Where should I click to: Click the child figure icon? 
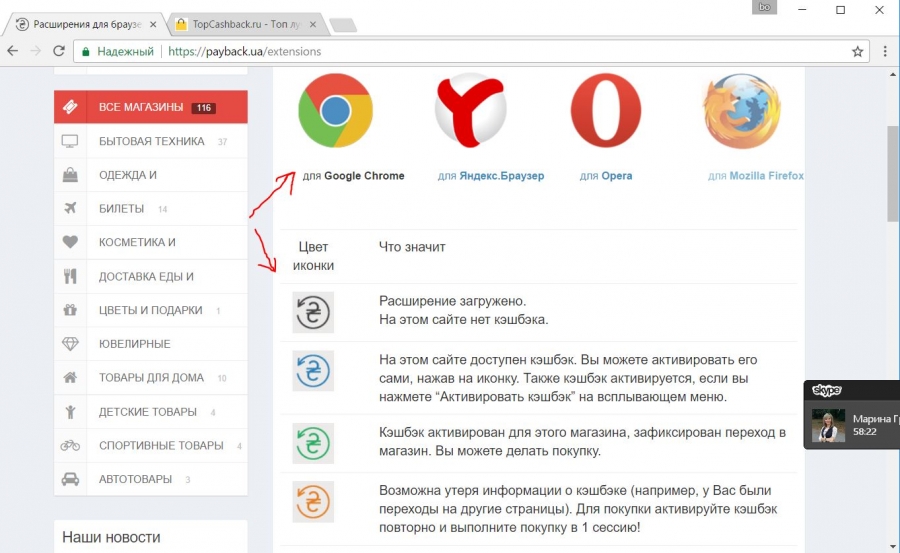click(x=70, y=412)
